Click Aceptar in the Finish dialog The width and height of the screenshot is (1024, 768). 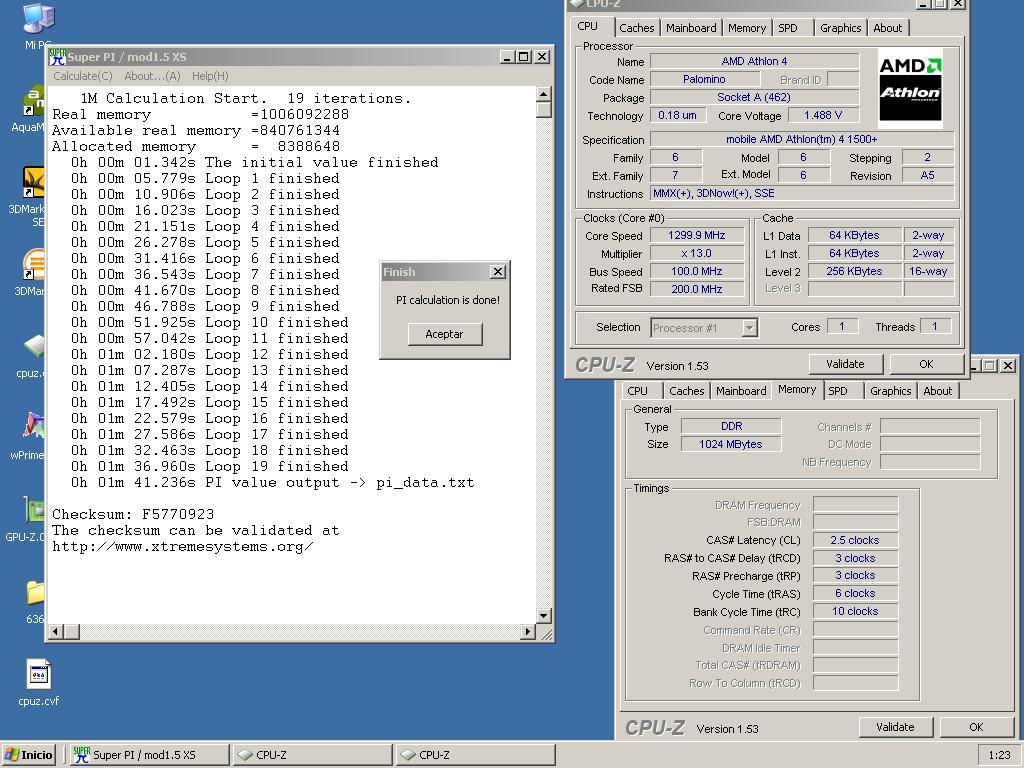point(445,334)
